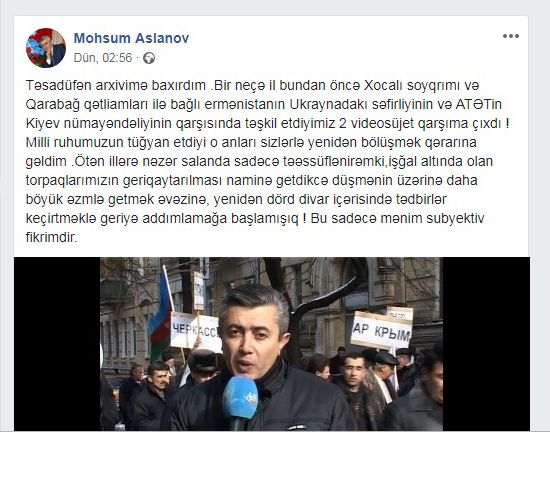The width and height of the screenshot is (550, 480).
Task: Click the ЧЕРКАССЫ sign in the video
Action: [x=195, y=332]
